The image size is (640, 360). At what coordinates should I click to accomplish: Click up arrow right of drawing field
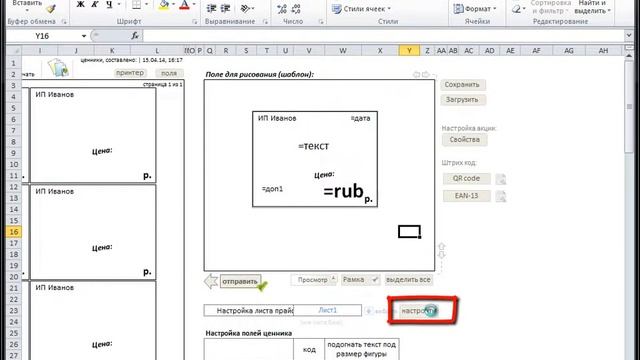[x=442, y=247]
